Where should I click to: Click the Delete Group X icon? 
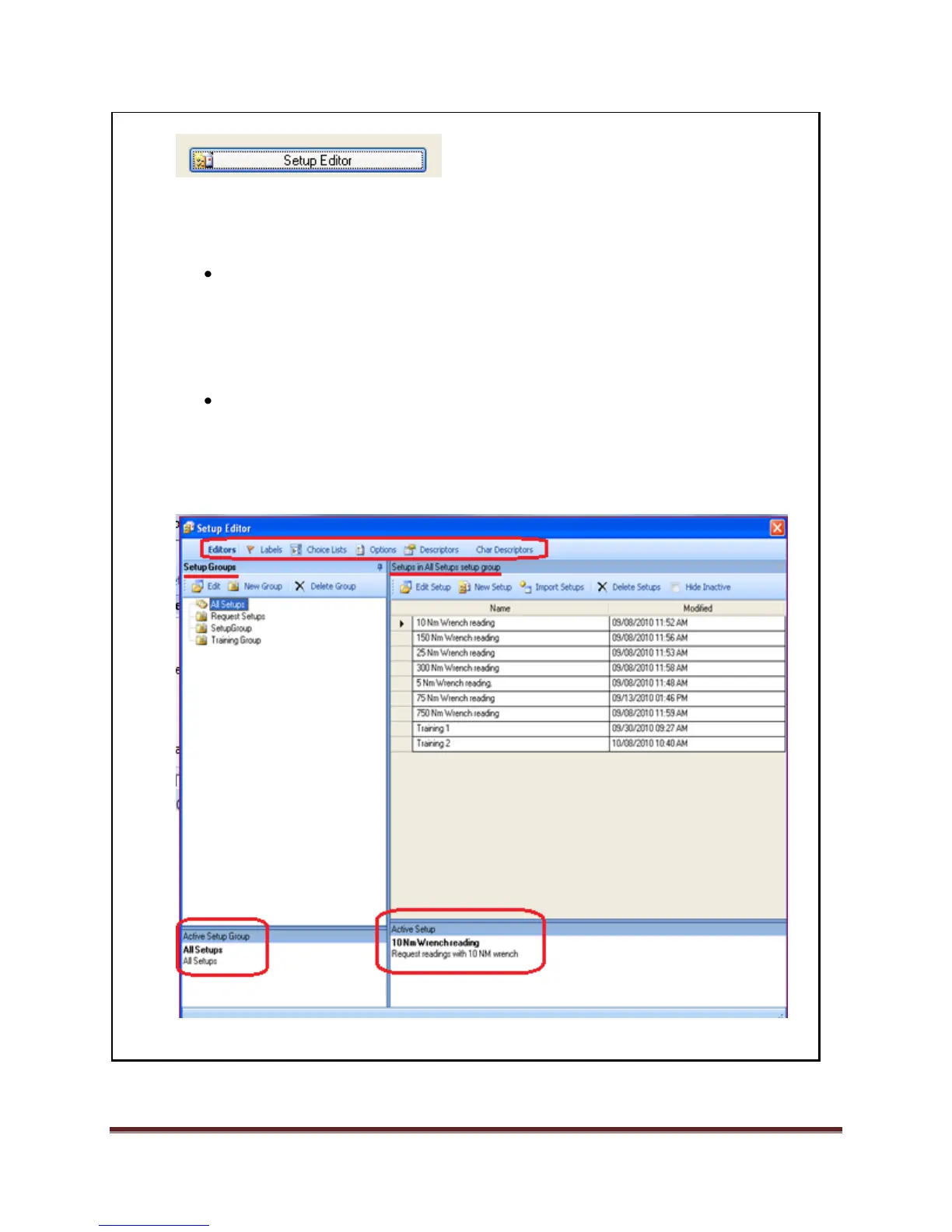pyautogui.click(x=299, y=586)
